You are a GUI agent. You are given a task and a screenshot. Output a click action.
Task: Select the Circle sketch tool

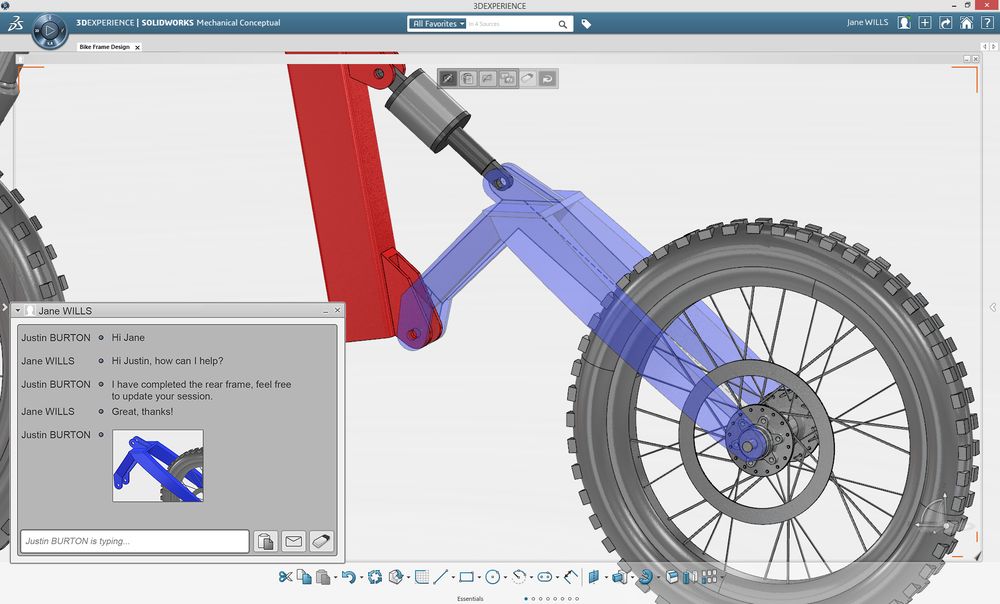(x=492, y=577)
